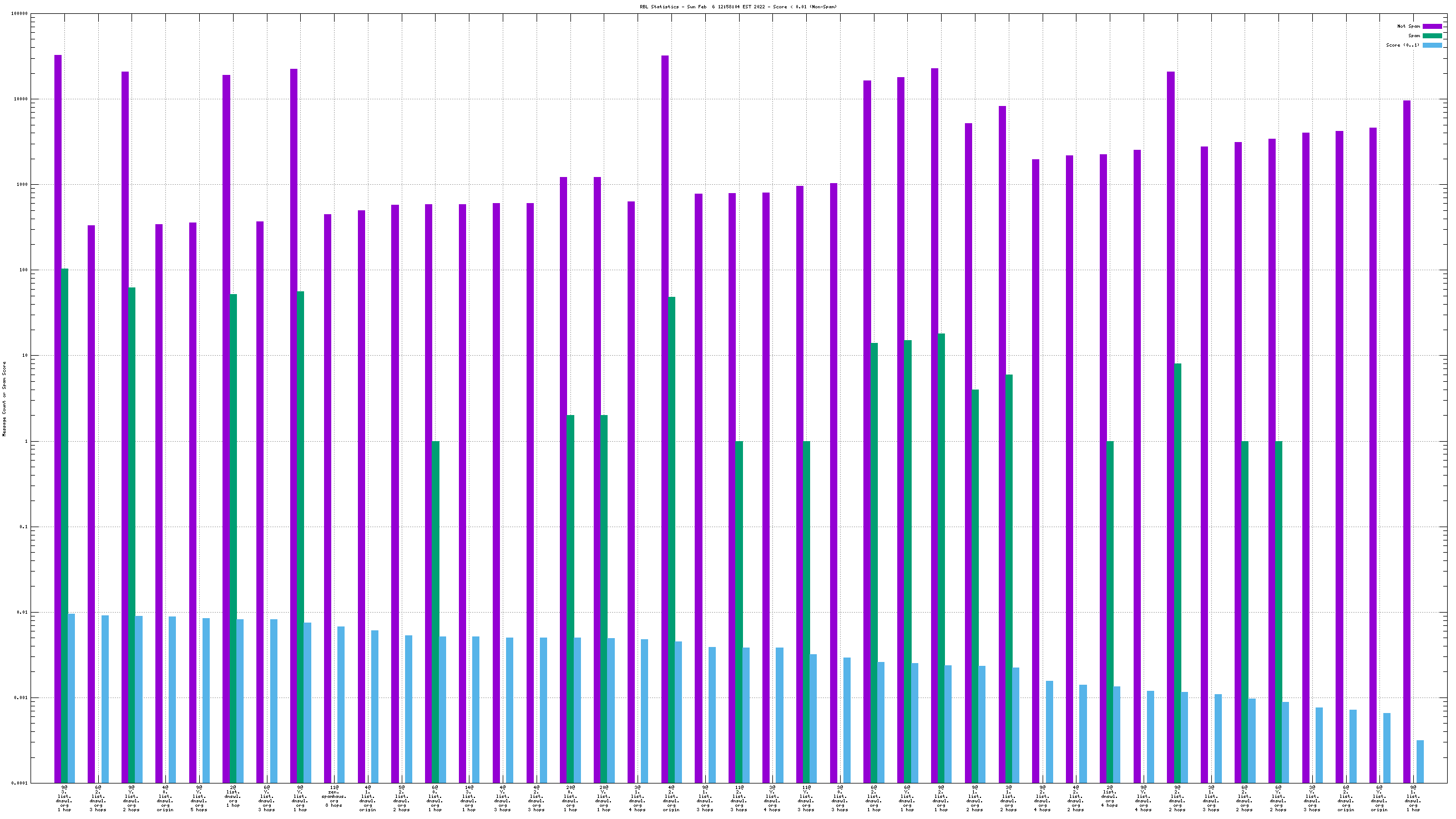Click the 14@ 3.list.dnswl.org x-axis label

(468, 798)
